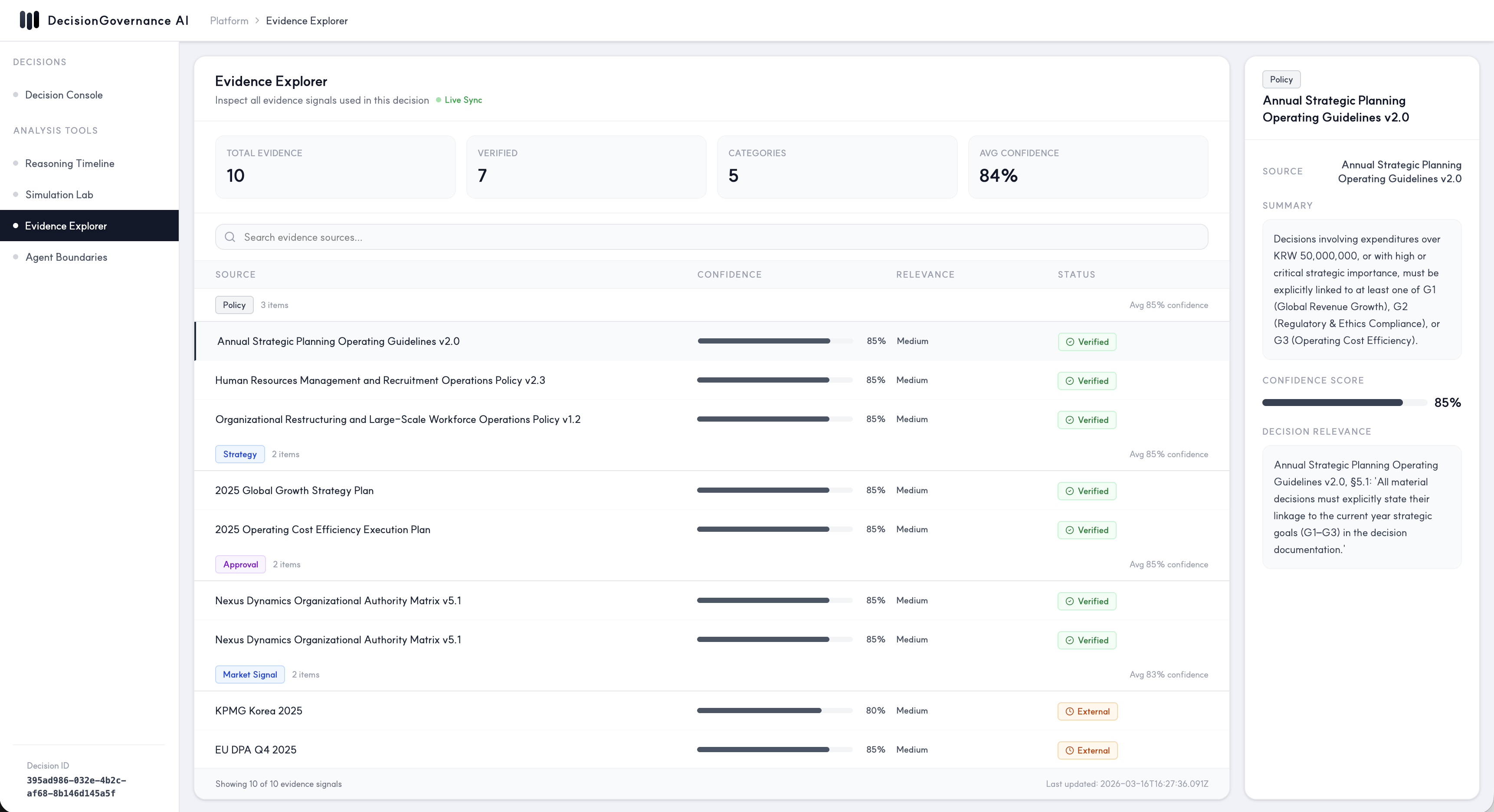Click the Verified badge for Operating Cost Efficiency plan
The image size is (1494, 812).
coord(1087,530)
